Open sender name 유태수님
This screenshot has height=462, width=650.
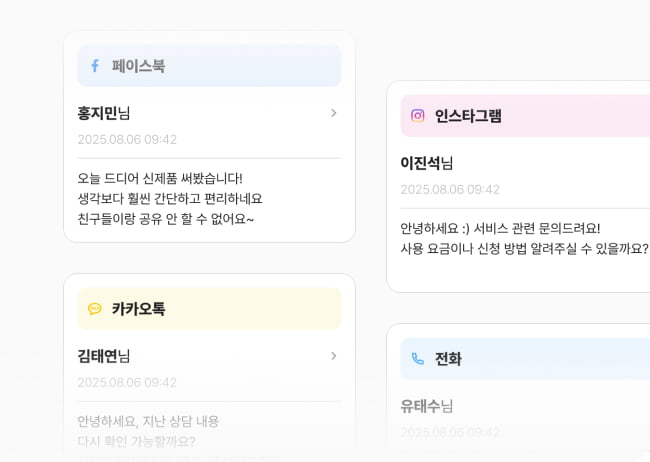point(427,406)
